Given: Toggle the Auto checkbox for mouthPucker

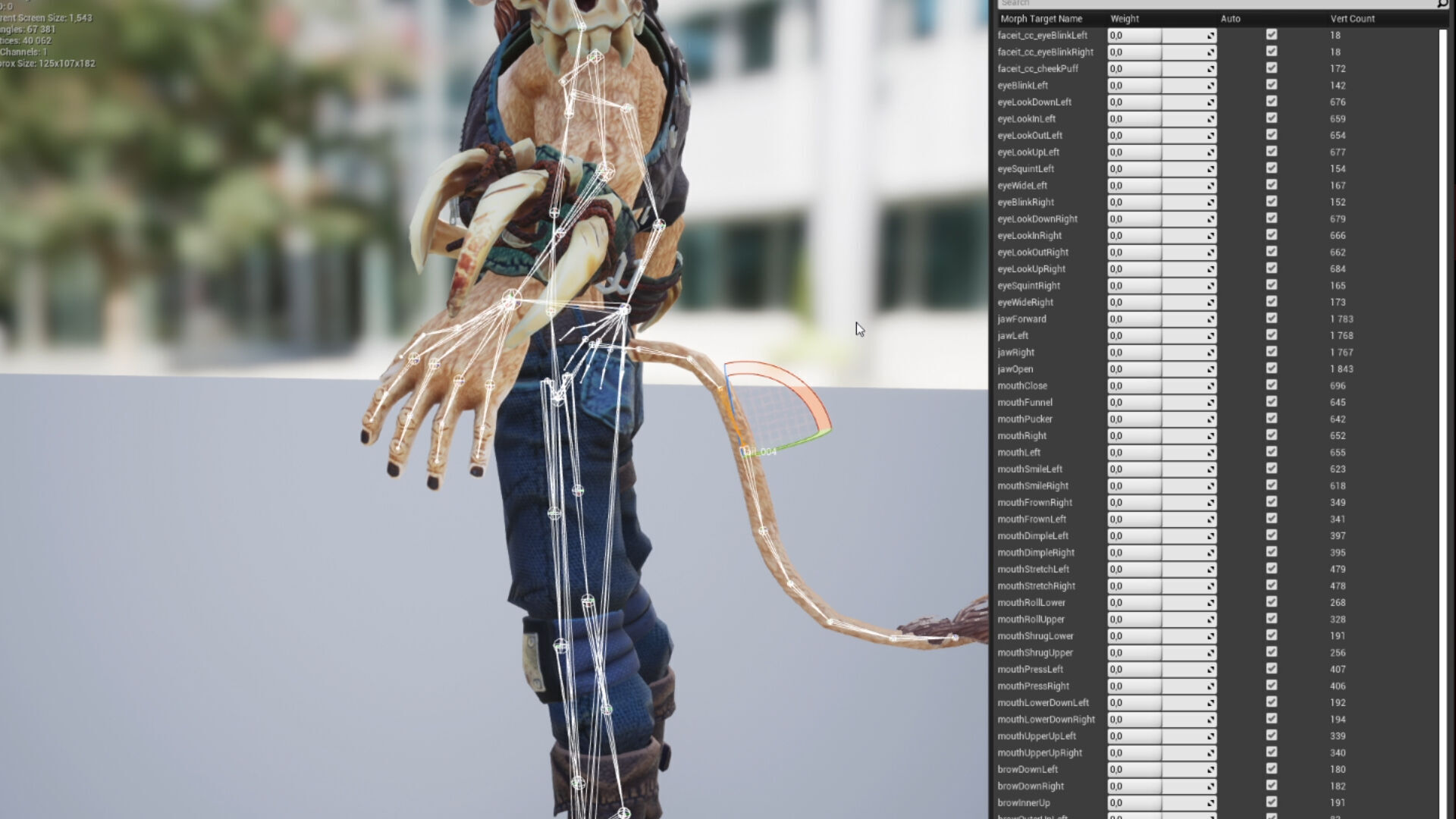Looking at the screenshot, I should (x=1272, y=419).
